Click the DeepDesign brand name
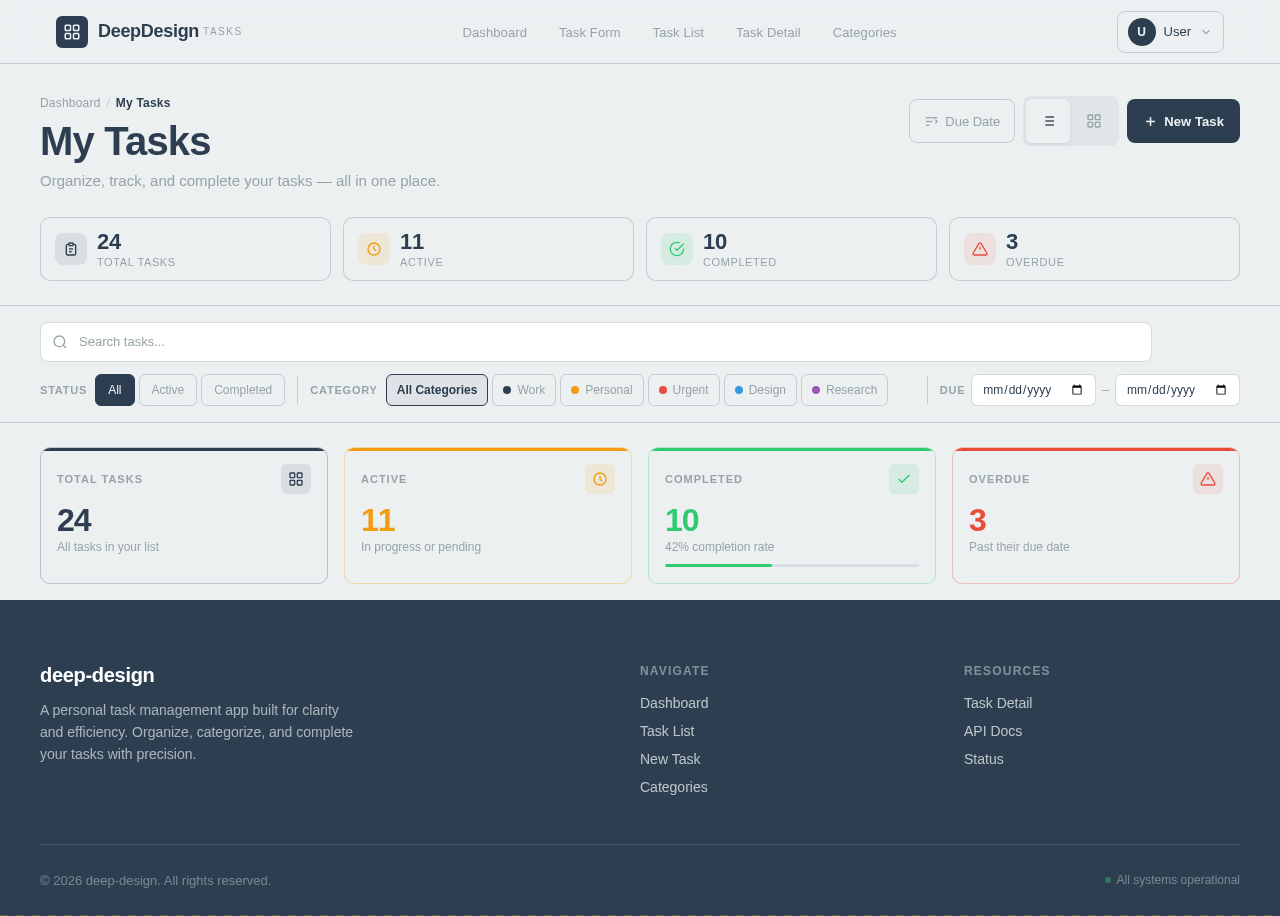 coord(148,31)
